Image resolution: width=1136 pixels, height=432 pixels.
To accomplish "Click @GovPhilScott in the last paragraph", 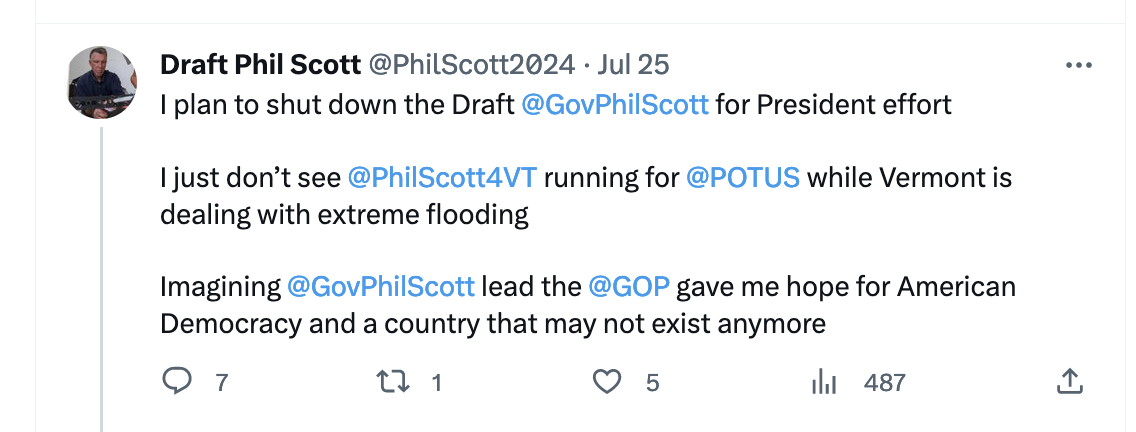I will tap(381, 287).
